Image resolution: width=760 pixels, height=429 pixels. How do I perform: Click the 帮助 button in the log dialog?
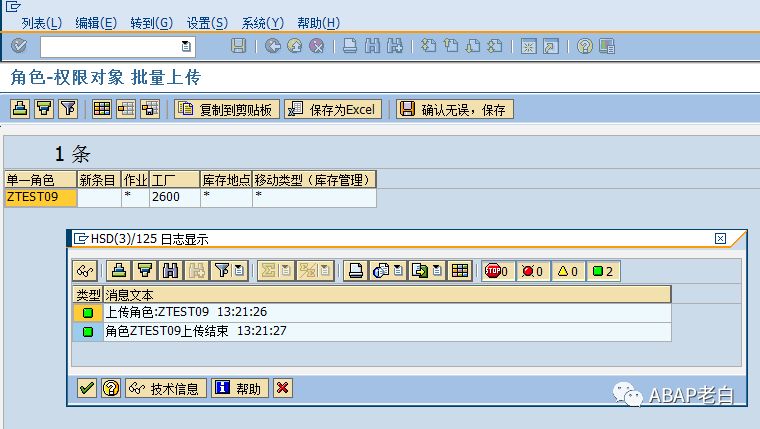pyautogui.click(x=239, y=388)
